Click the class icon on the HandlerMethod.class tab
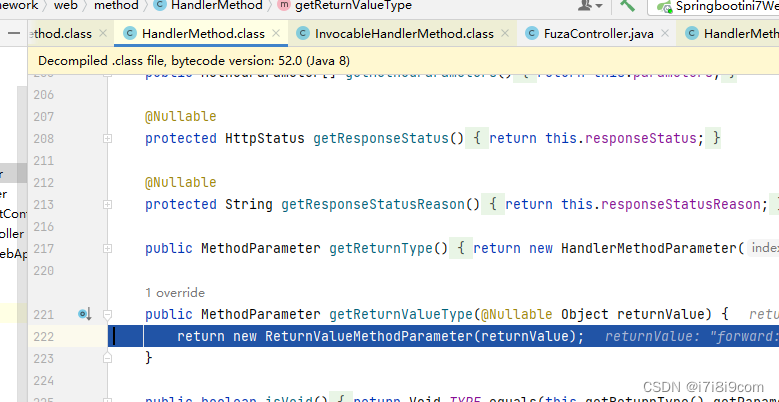The height and width of the screenshot is (402, 779). [x=130, y=34]
